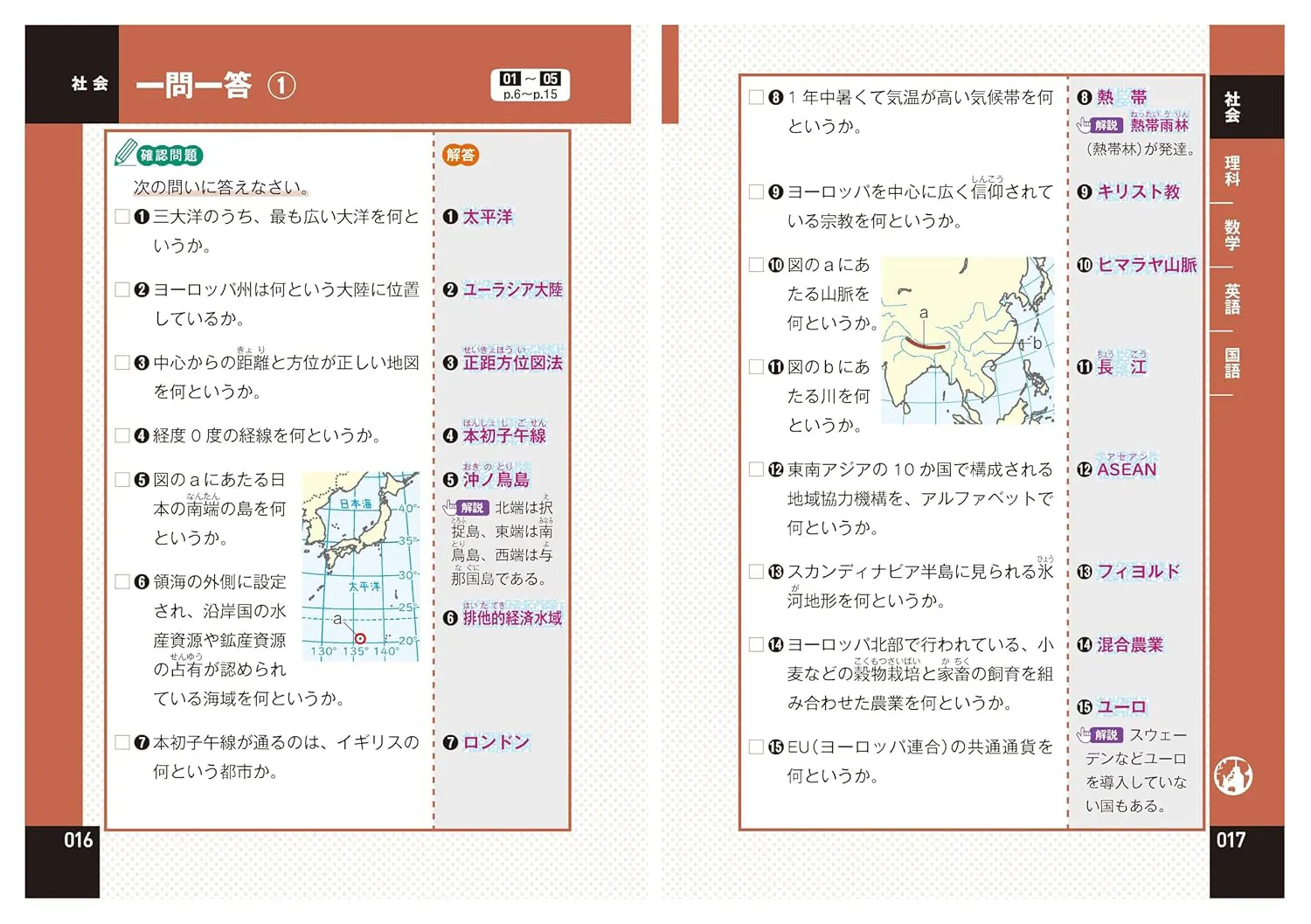Click the 熱帯雨林 explanation text
This screenshot has width=1311, height=924.
[x=1160, y=125]
